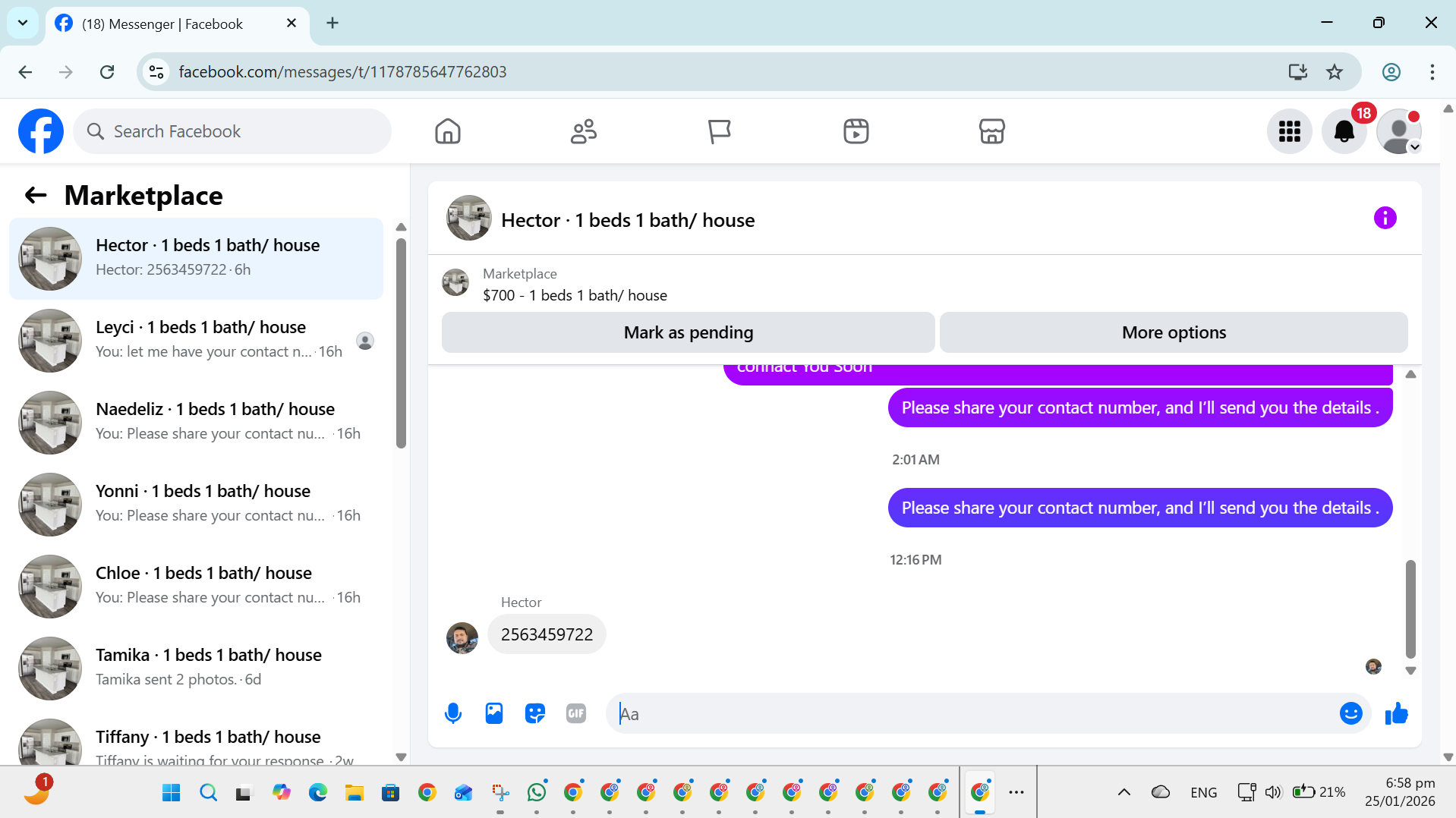This screenshot has height=818, width=1456.
Task: Select the Messenger | Facebook tab
Action: click(x=178, y=24)
